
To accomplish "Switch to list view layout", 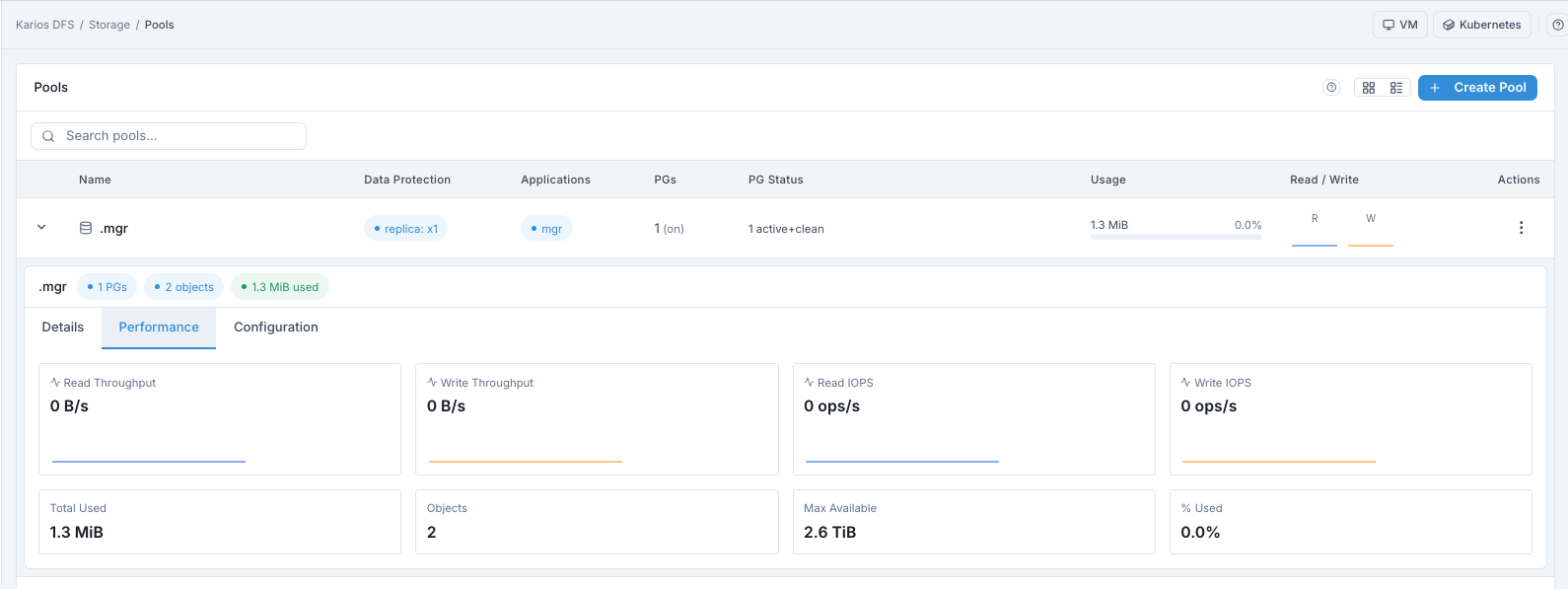I will pos(1396,88).
